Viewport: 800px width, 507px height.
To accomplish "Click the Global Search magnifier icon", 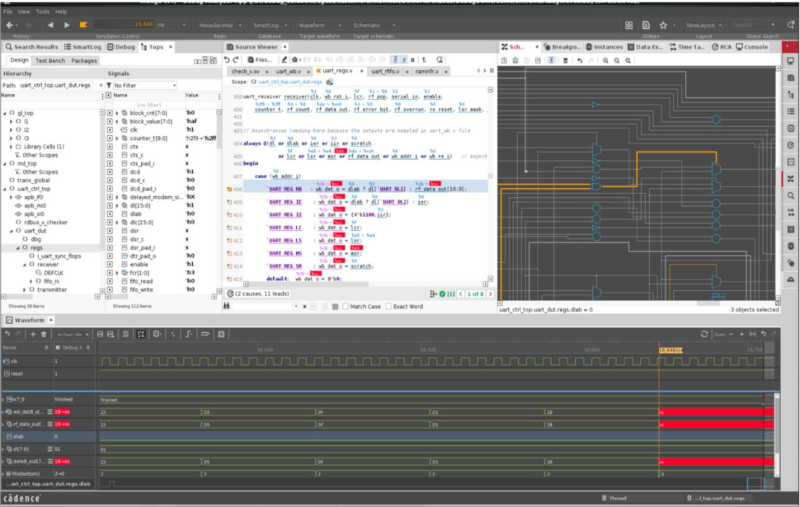I will tap(790, 24).
